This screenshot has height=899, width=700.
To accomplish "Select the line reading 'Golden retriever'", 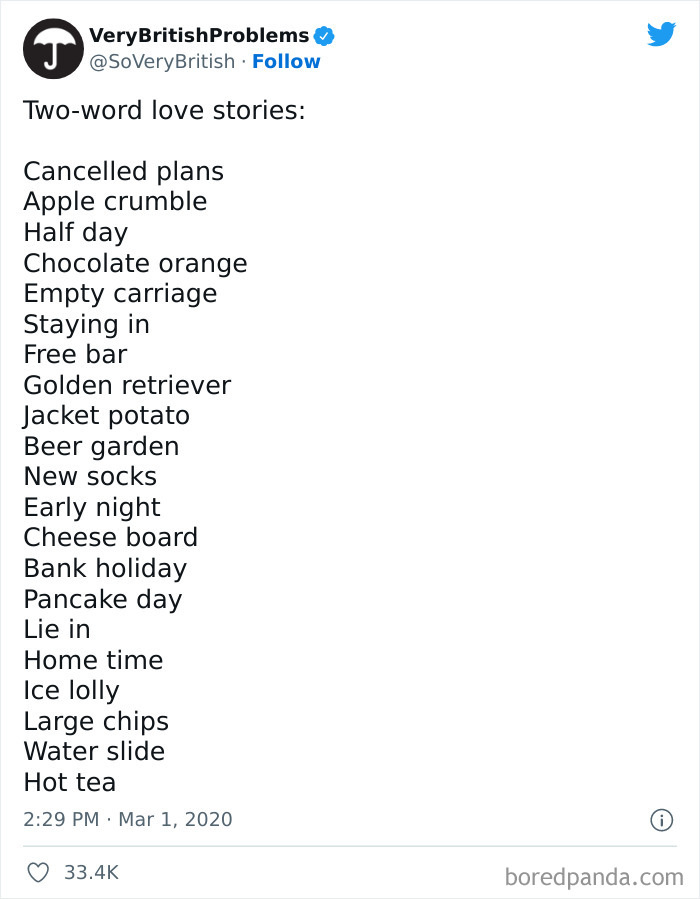I will pos(127,385).
